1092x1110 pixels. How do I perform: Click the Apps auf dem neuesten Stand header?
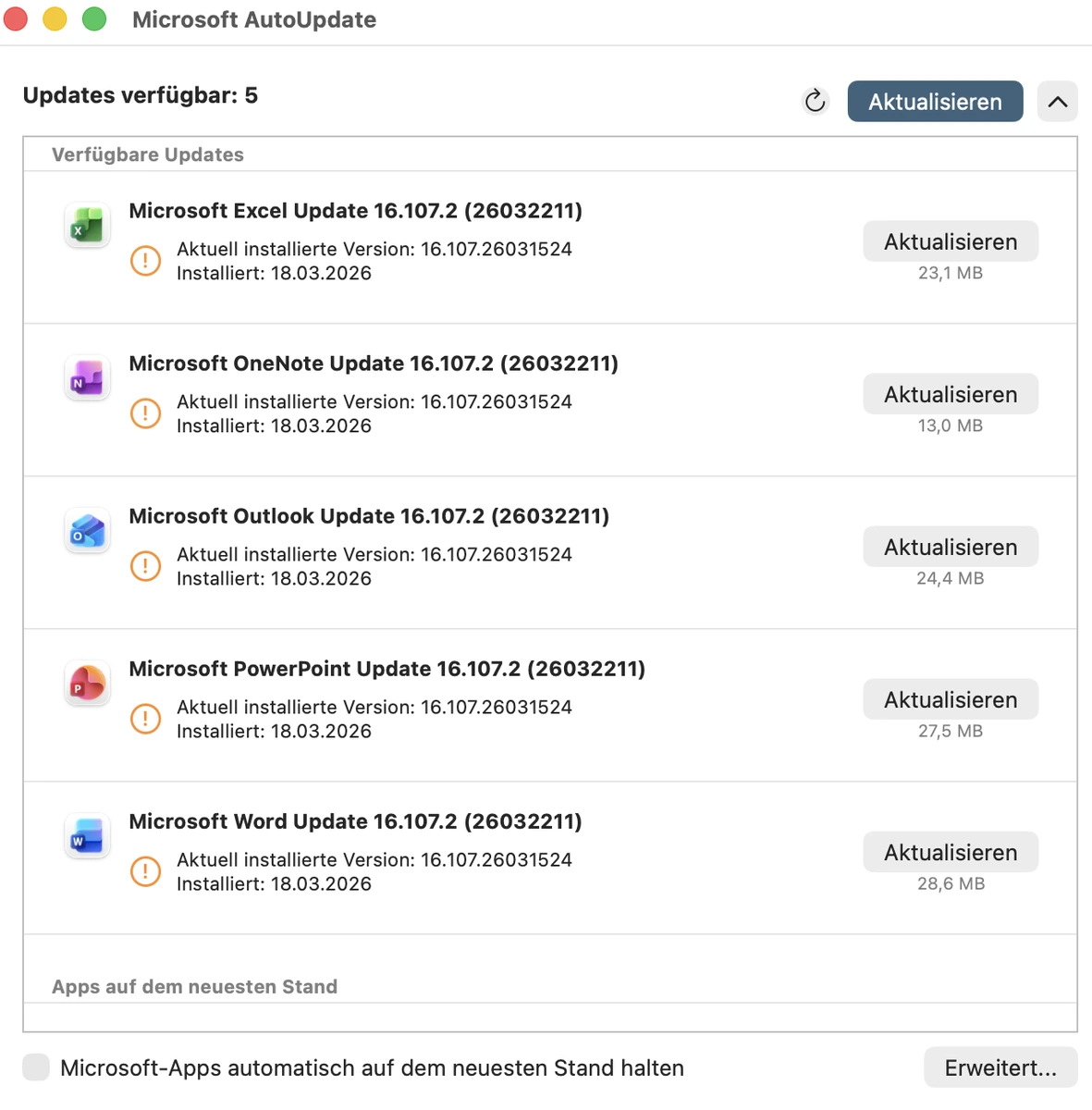point(194,987)
